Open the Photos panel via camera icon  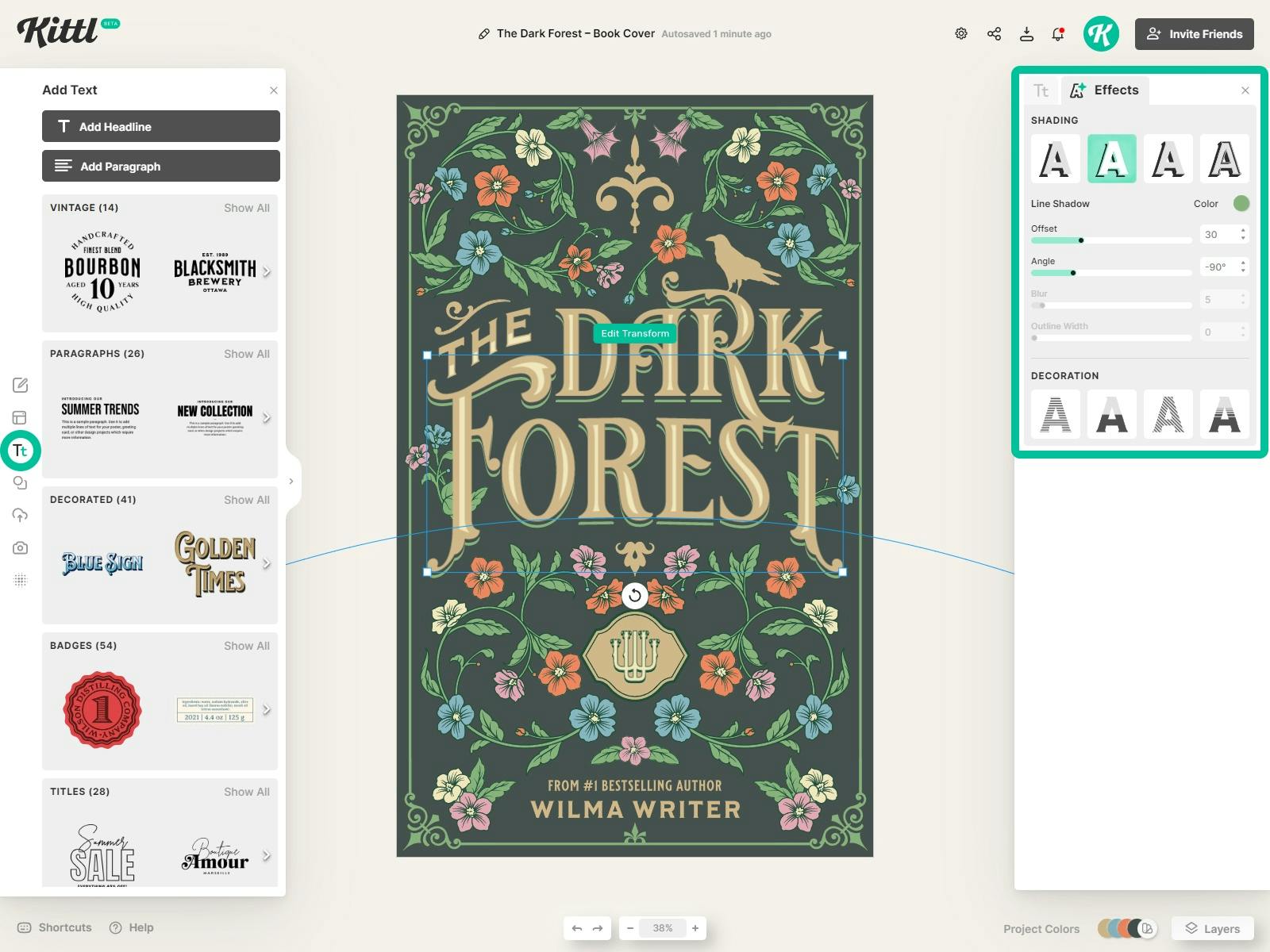tap(20, 547)
